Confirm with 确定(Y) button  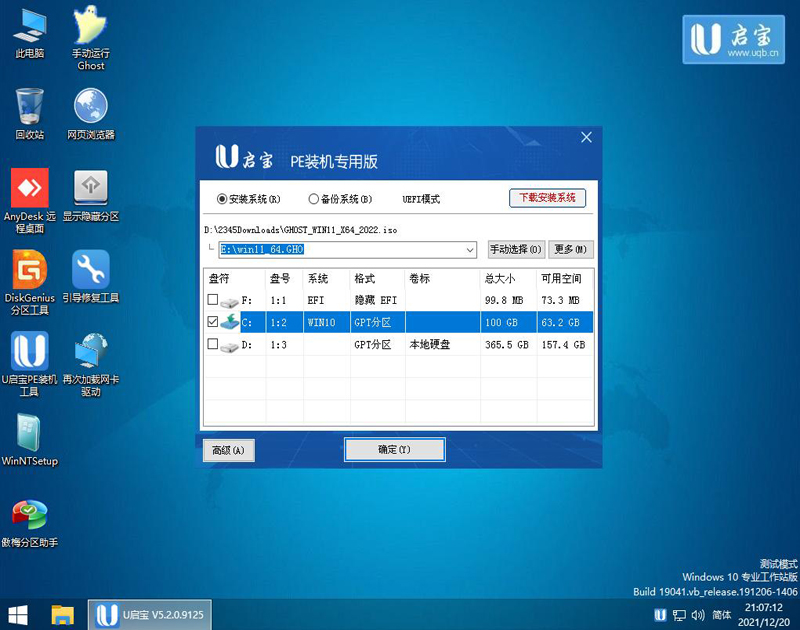(x=394, y=449)
